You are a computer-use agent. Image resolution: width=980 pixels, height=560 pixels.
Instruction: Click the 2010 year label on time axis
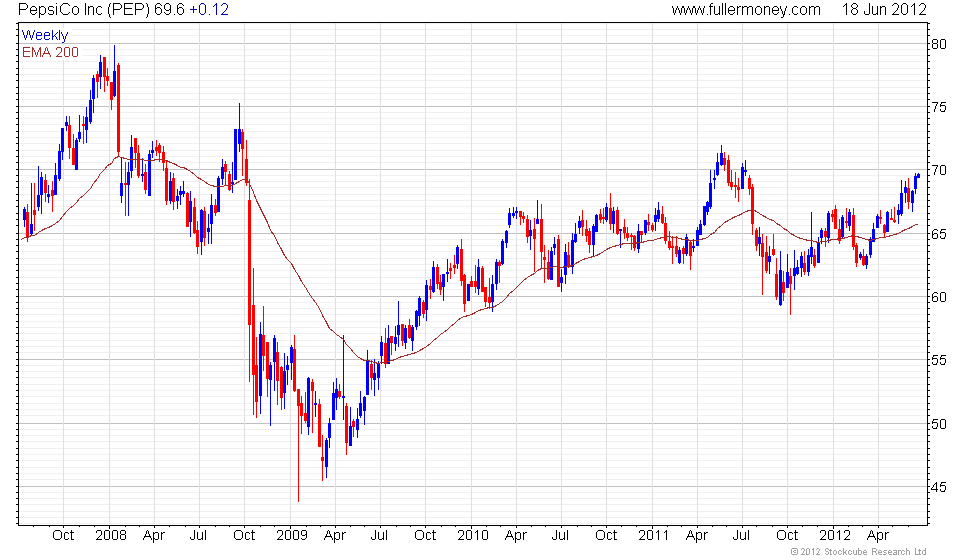coord(472,536)
